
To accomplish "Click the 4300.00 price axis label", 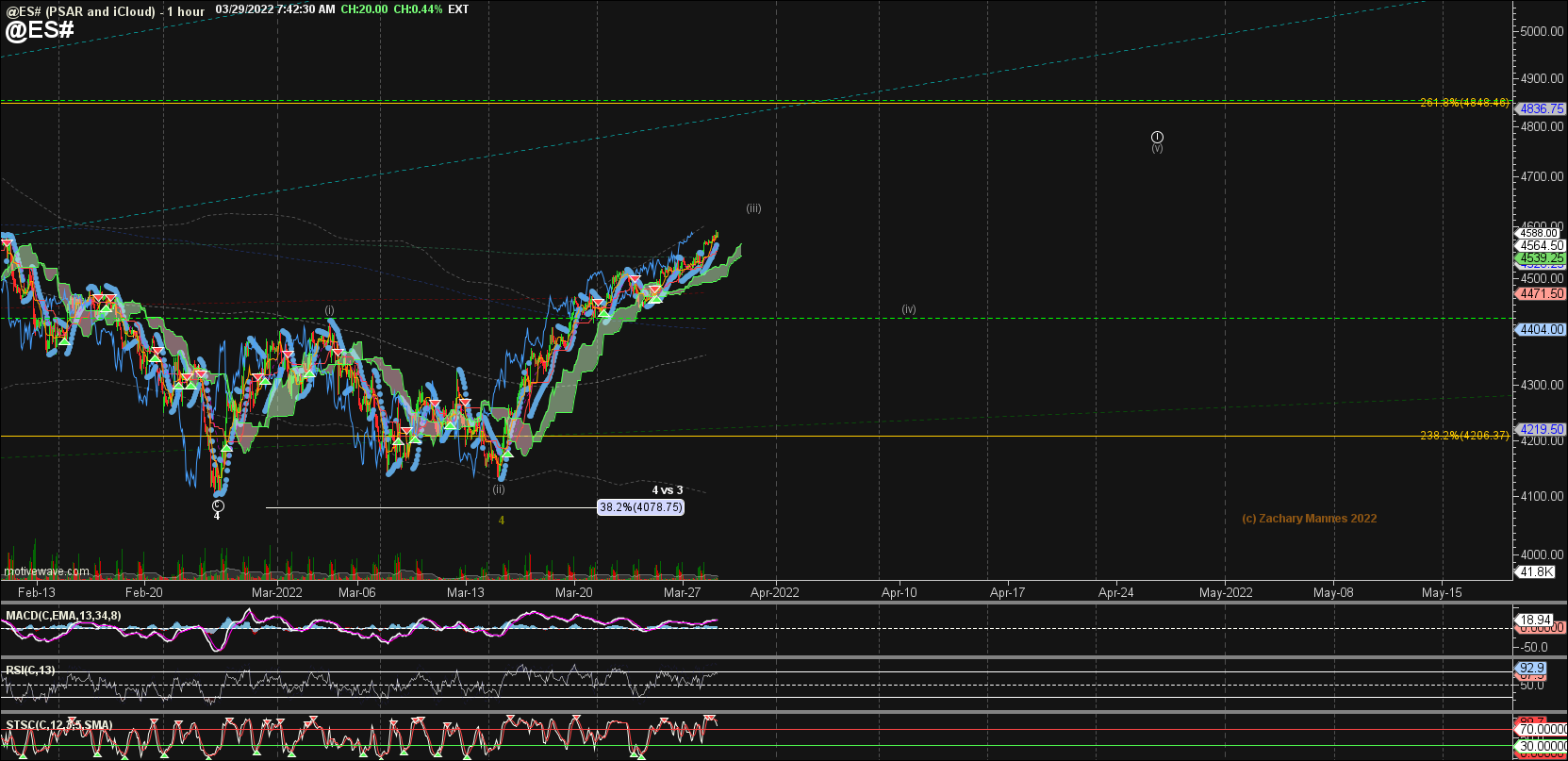I will tap(1543, 385).
